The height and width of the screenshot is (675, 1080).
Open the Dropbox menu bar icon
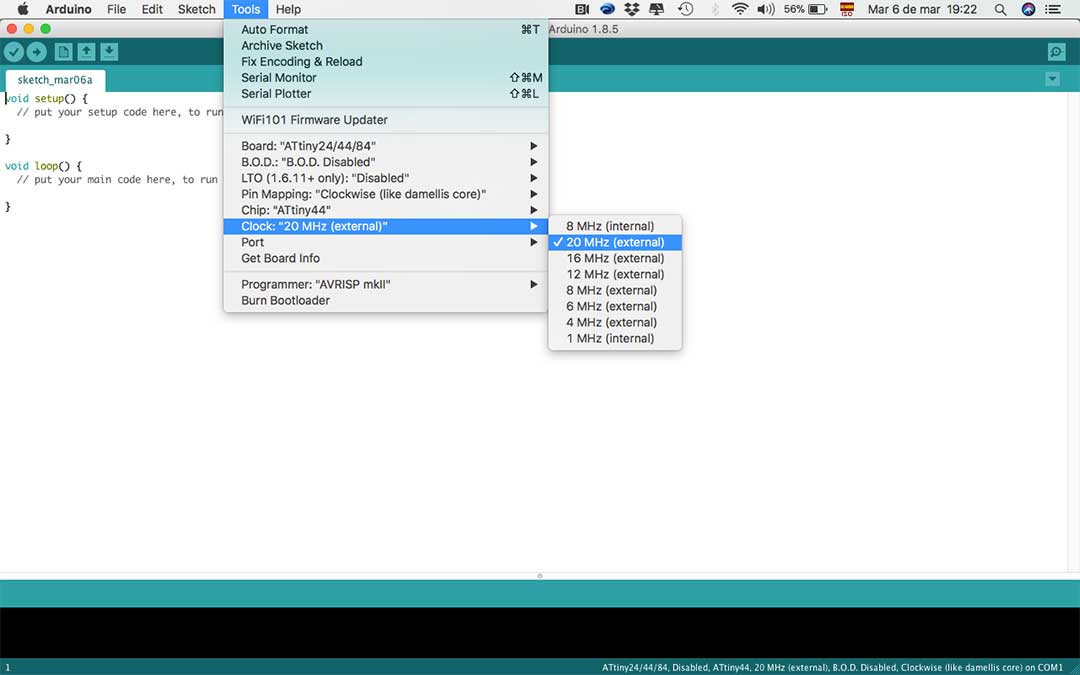click(x=632, y=9)
